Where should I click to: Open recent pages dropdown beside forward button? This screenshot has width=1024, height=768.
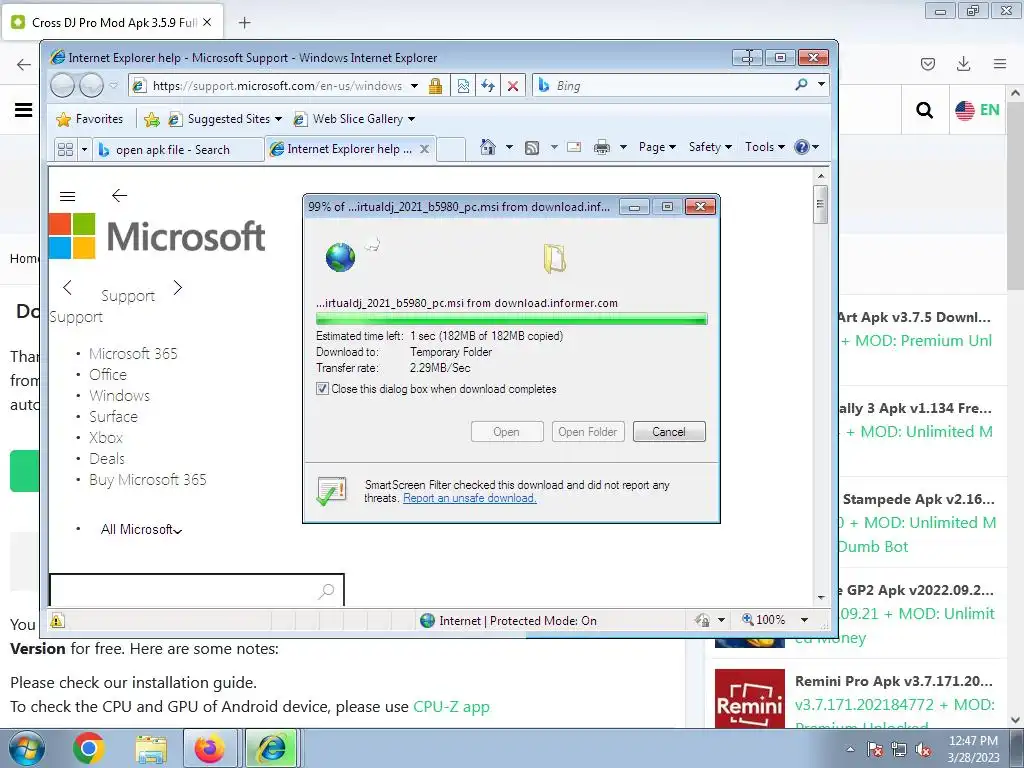coord(114,86)
